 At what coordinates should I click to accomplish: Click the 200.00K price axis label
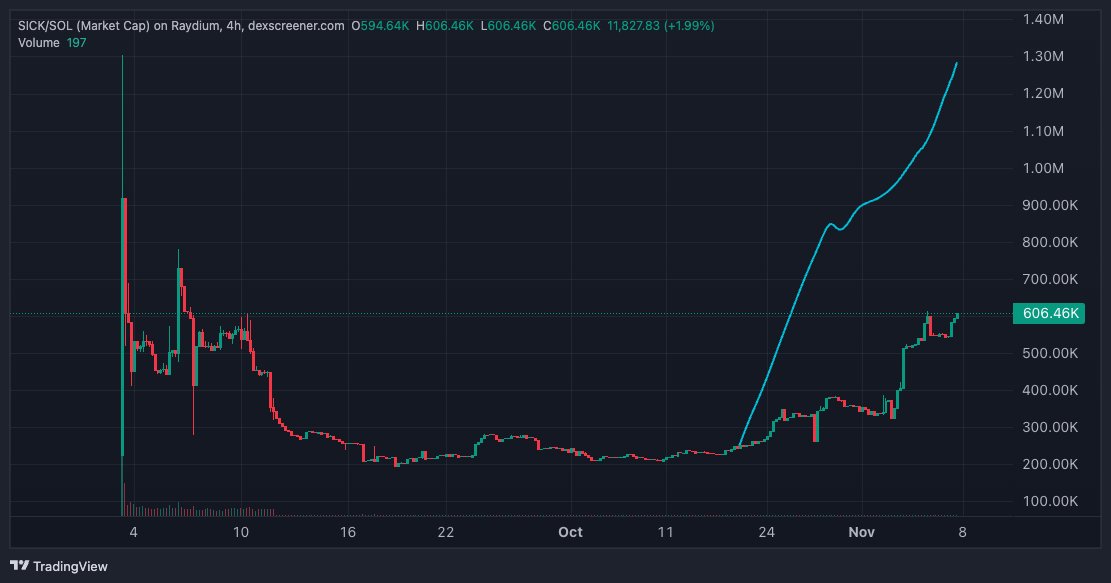[1050, 464]
